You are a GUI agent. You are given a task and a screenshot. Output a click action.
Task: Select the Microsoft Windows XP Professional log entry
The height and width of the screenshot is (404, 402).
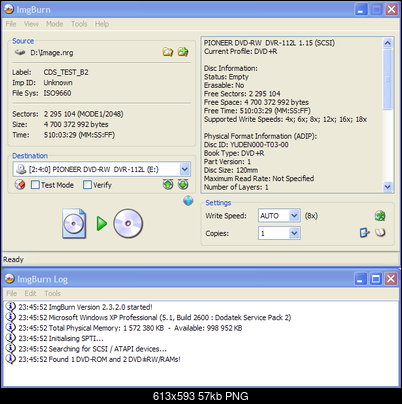(x=155, y=317)
